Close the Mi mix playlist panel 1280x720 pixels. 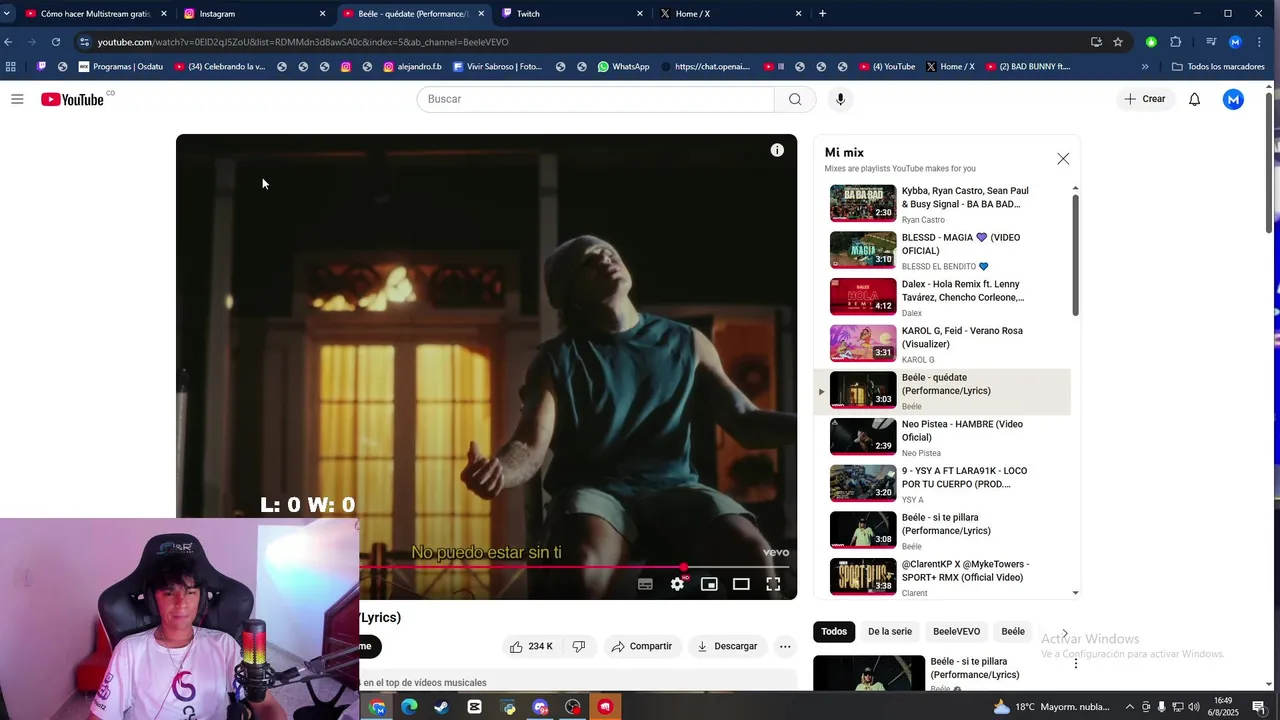tap(1063, 159)
